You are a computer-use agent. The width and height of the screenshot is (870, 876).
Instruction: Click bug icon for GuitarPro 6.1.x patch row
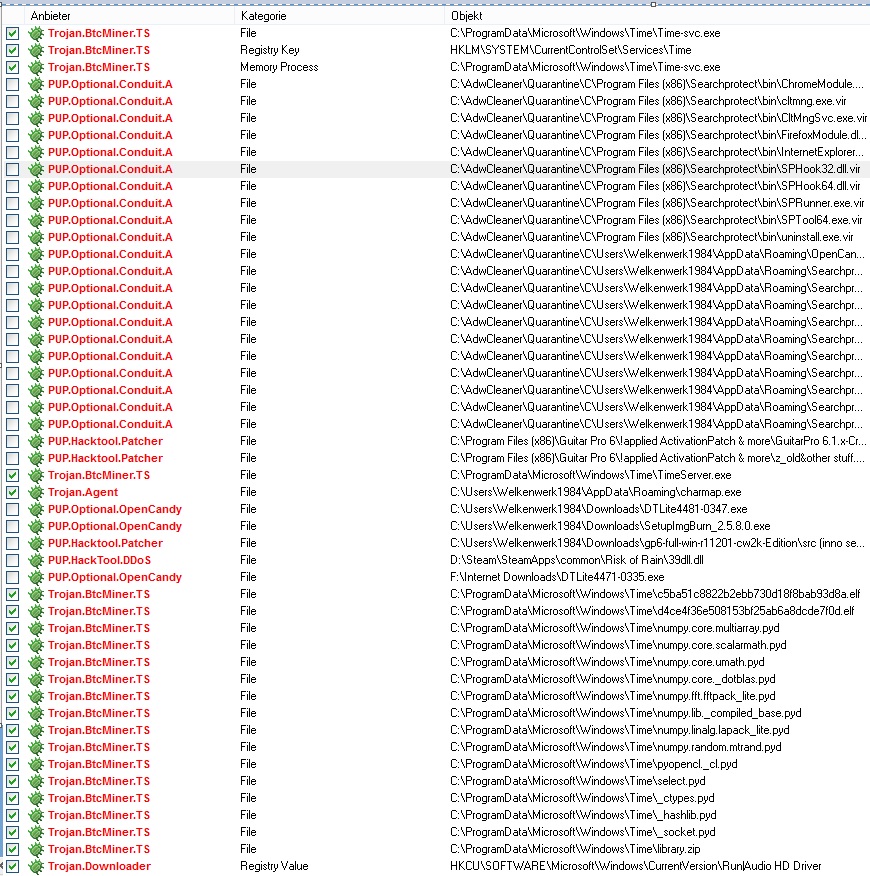pos(36,441)
